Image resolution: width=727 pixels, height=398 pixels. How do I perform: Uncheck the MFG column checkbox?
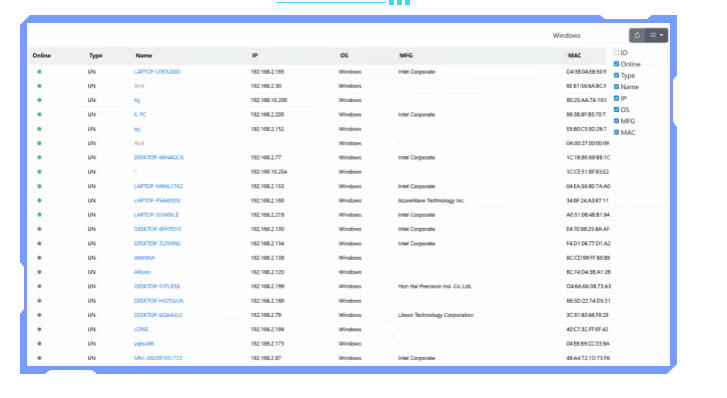pos(616,121)
